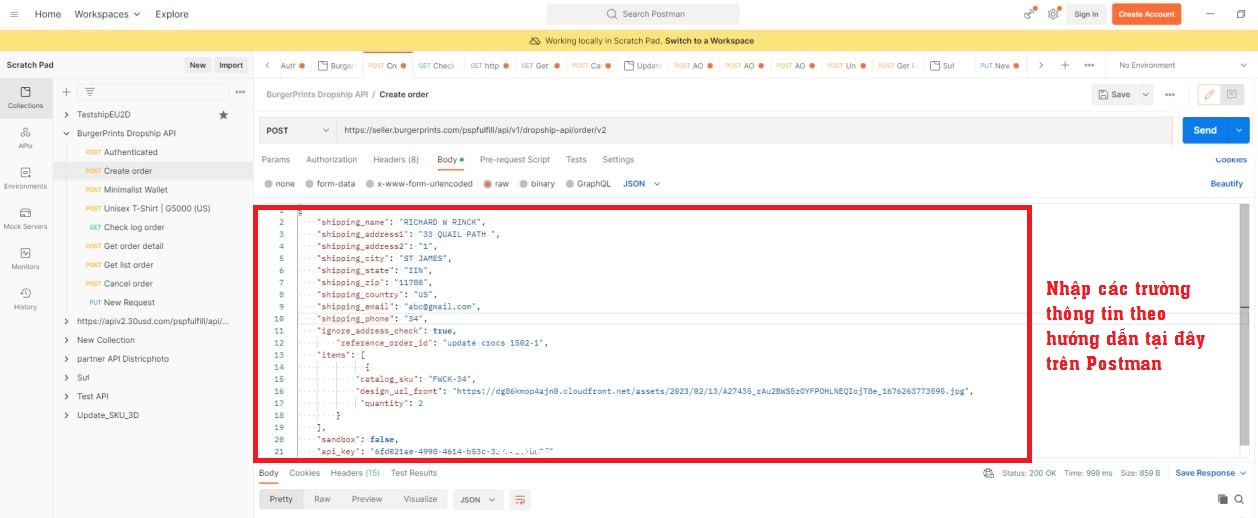Open collections panel three-dot options
Screen dimensions: 1258x518
point(240,91)
